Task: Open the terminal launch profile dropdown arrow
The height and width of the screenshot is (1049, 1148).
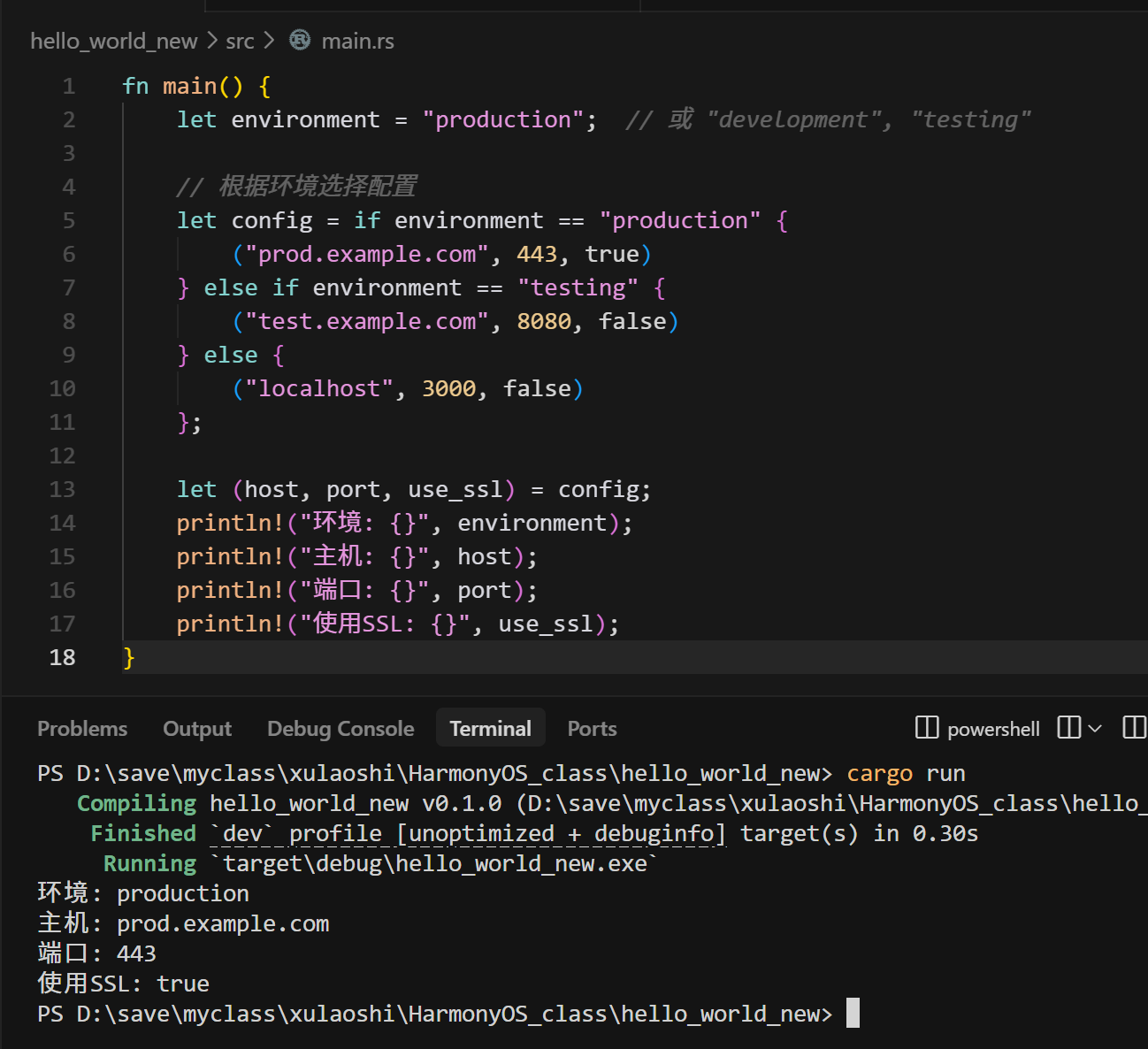Action: [x=1095, y=728]
